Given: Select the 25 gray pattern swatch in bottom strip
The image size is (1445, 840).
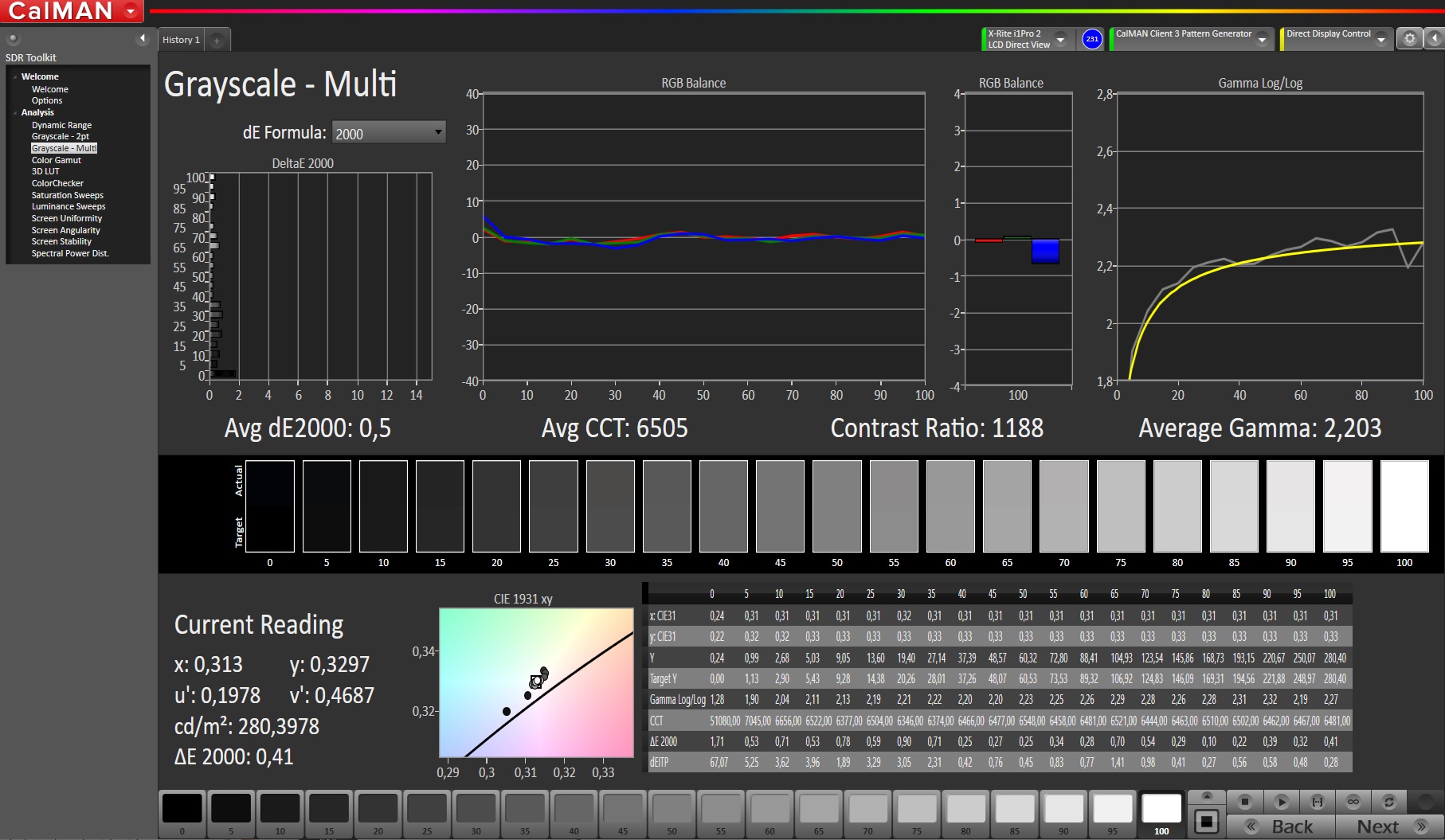Looking at the screenshot, I should [427, 814].
